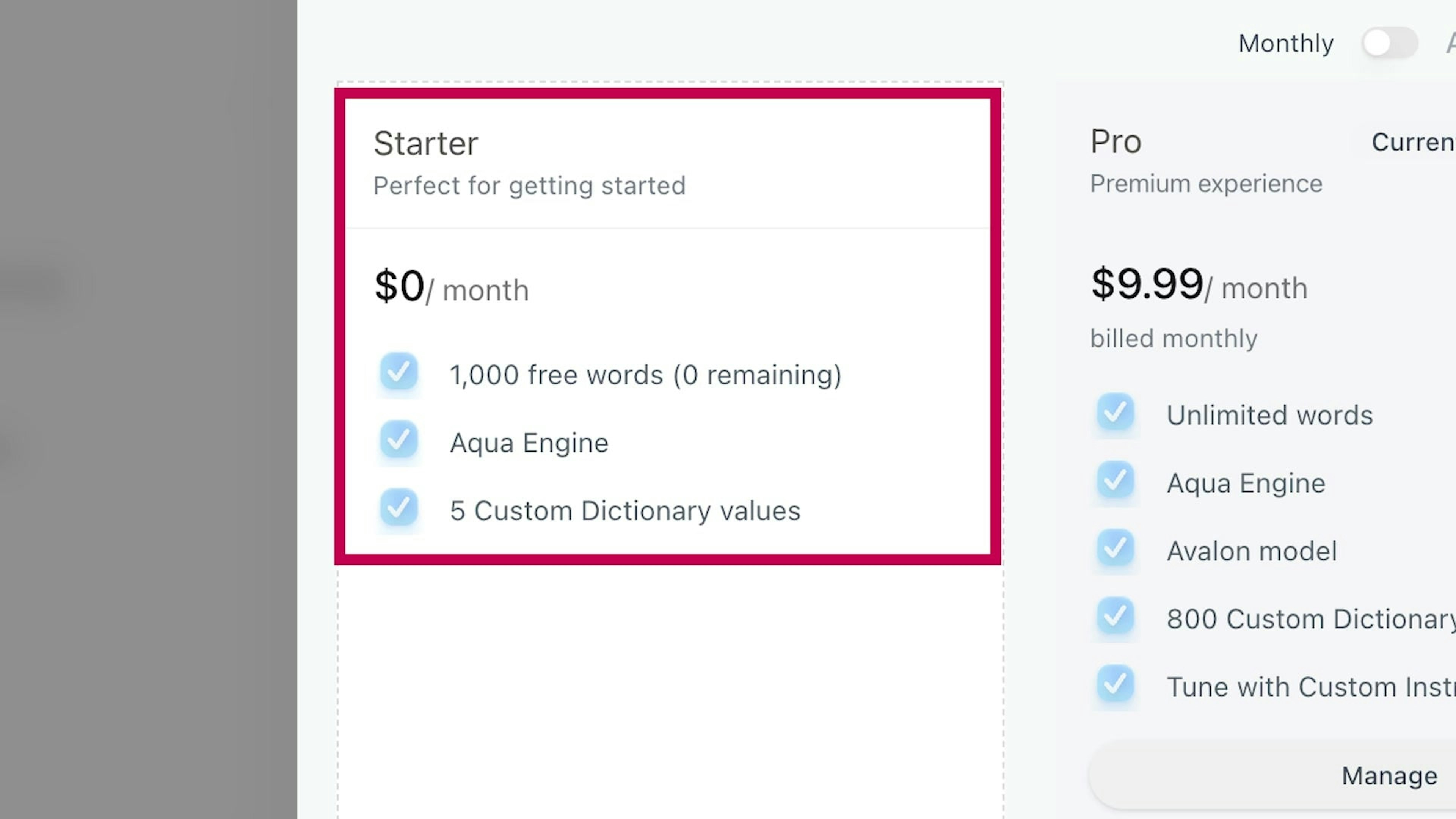Click Pro plan's Aqua Engine checkmark icon
Image resolution: width=1456 pixels, height=819 pixels.
(x=1115, y=480)
